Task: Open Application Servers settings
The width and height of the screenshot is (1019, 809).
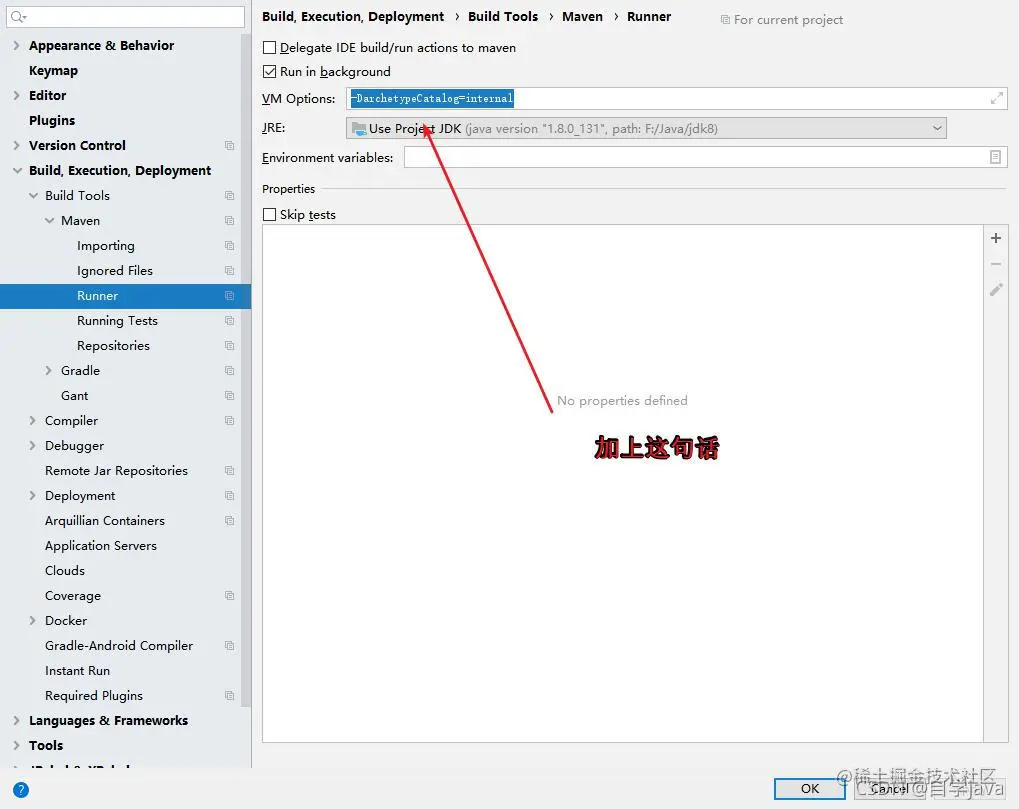Action: coord(101,546)
